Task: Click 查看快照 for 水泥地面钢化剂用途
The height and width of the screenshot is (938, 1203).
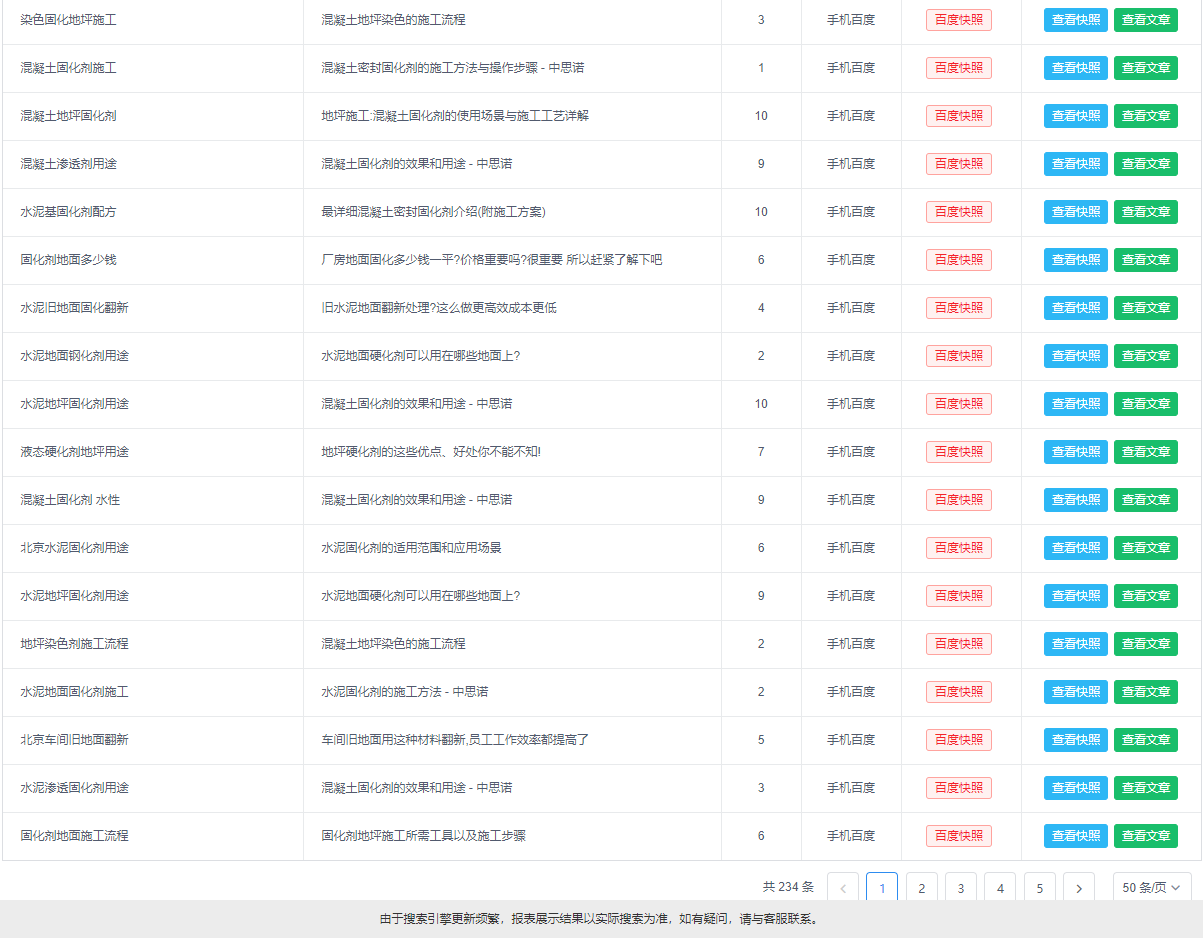Action: (x=1076, y=356)
